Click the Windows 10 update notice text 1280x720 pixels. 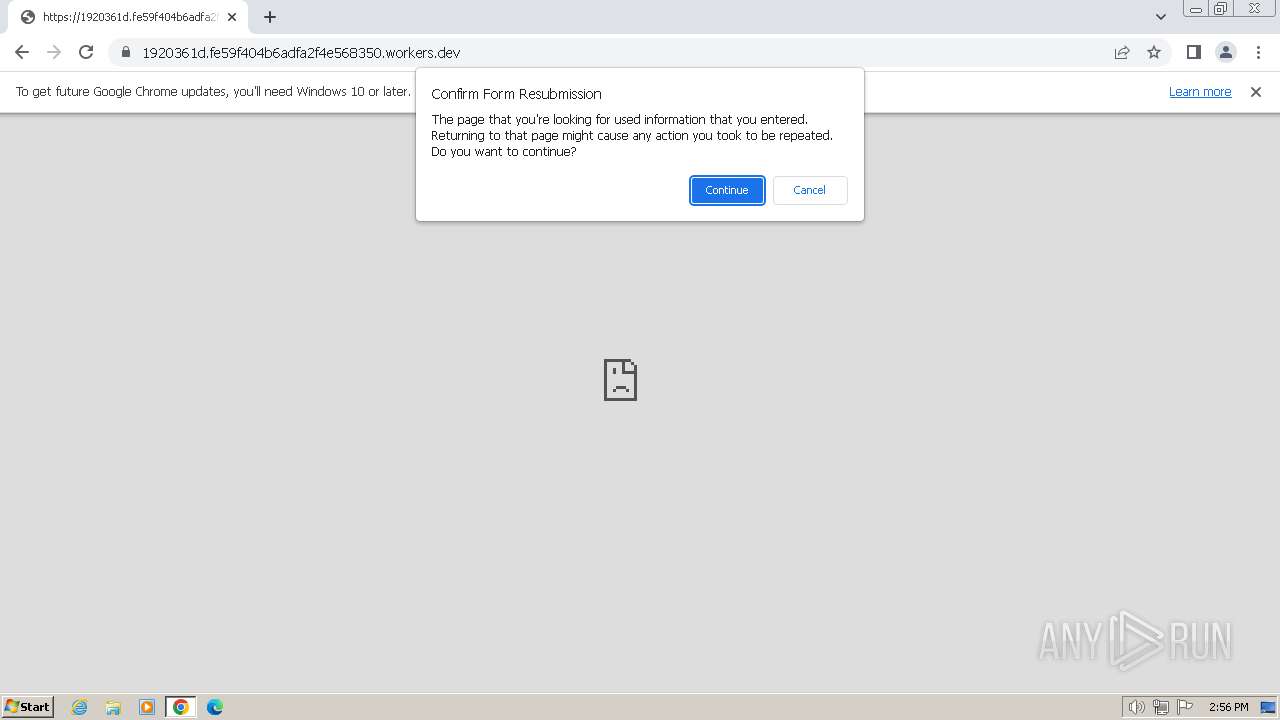(x=213, y=91)
